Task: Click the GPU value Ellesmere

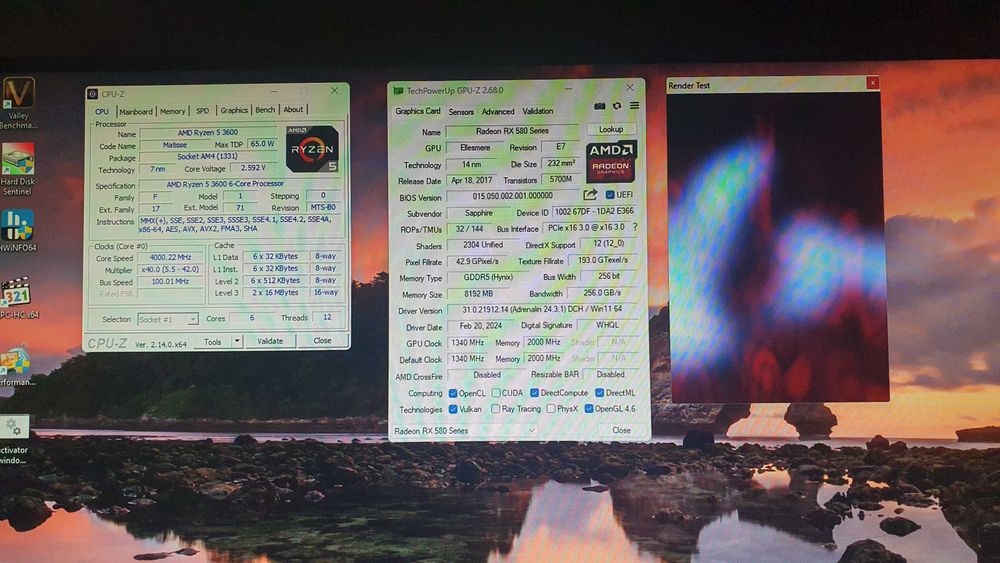Action: tap(476, 147)
